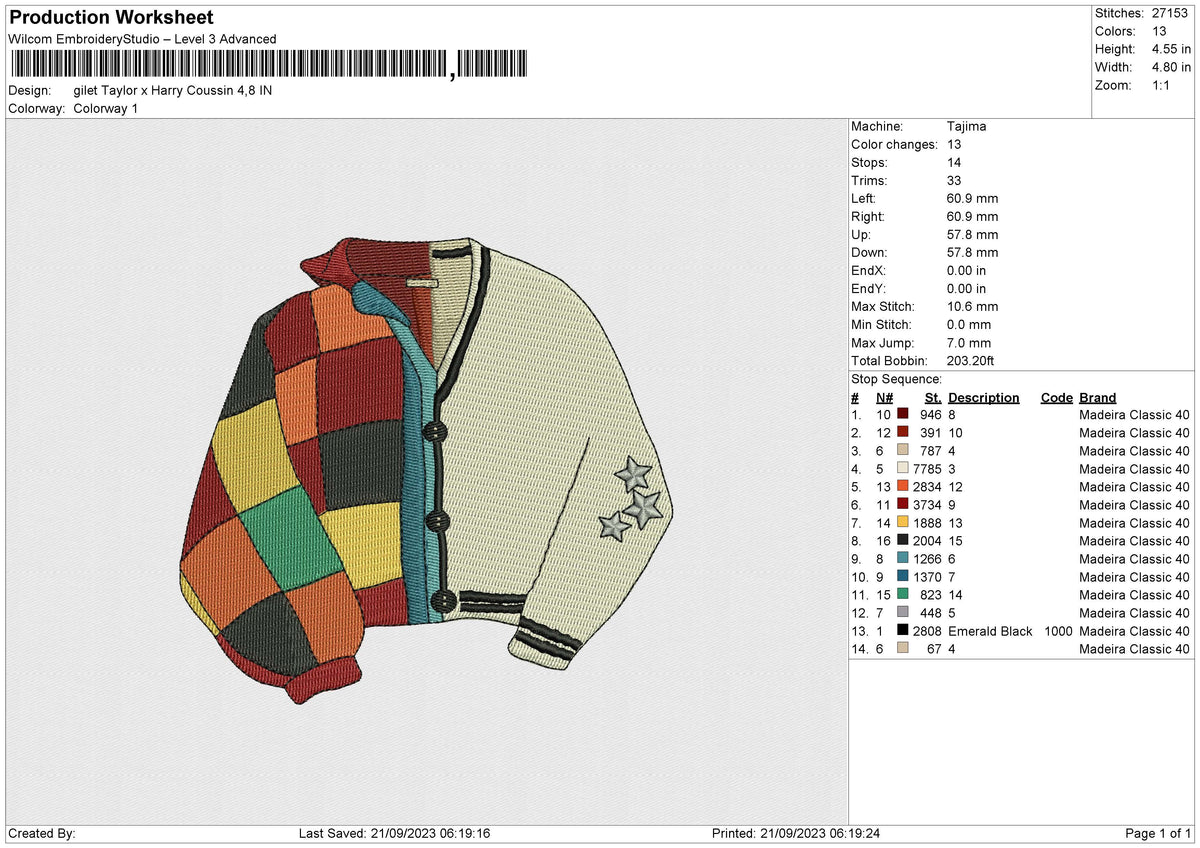Click the 'Created By:' footer label
This screenshot has height=848, width=1200.
41,833
